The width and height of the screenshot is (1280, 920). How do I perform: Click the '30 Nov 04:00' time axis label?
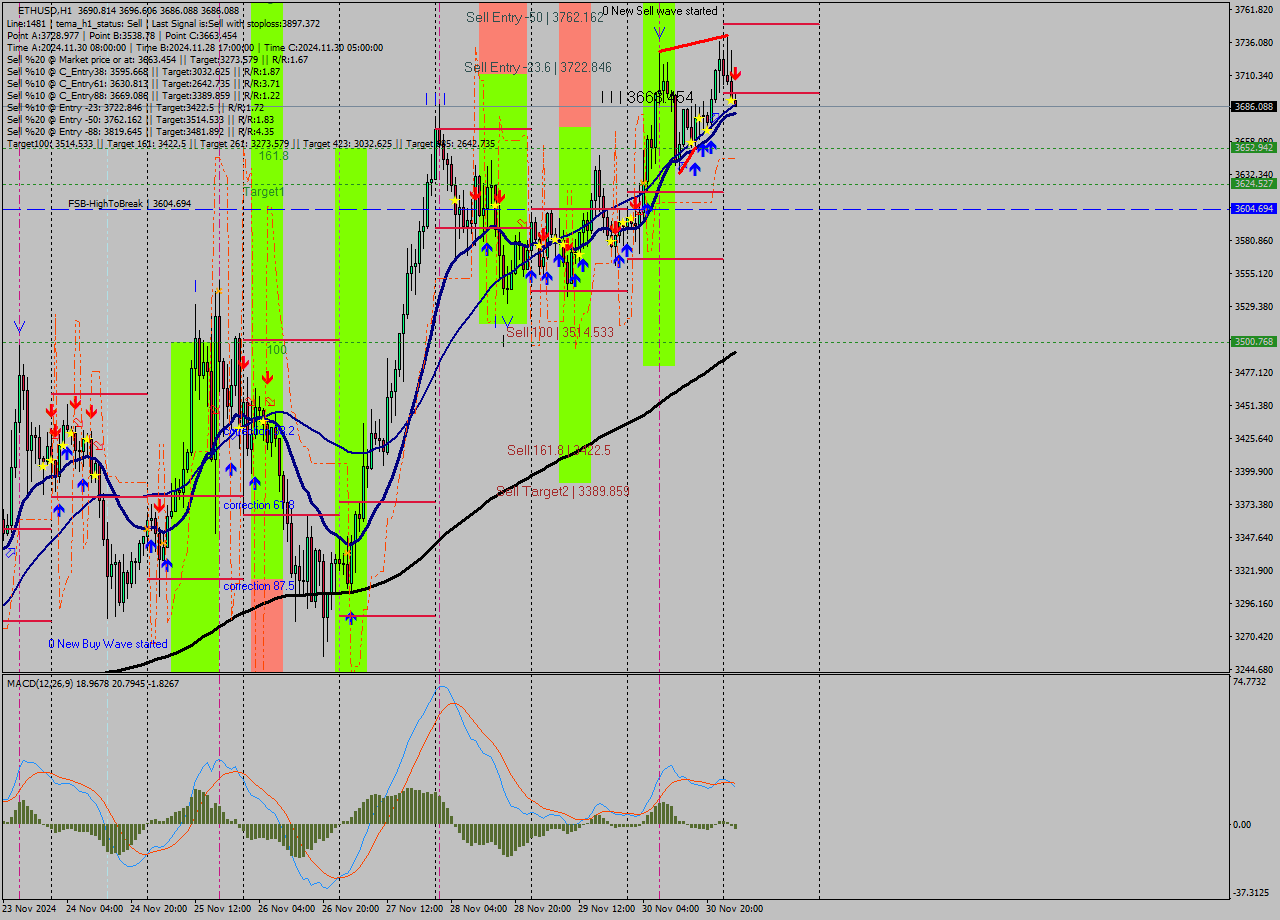click(x=671, y=909)
